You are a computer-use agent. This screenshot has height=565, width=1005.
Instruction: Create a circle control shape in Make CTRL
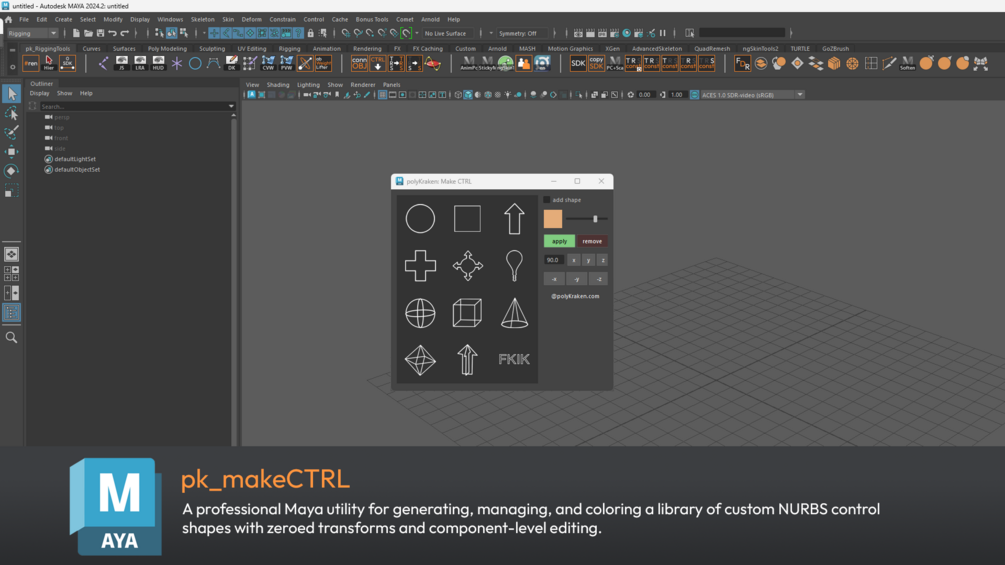click(420, 218)
